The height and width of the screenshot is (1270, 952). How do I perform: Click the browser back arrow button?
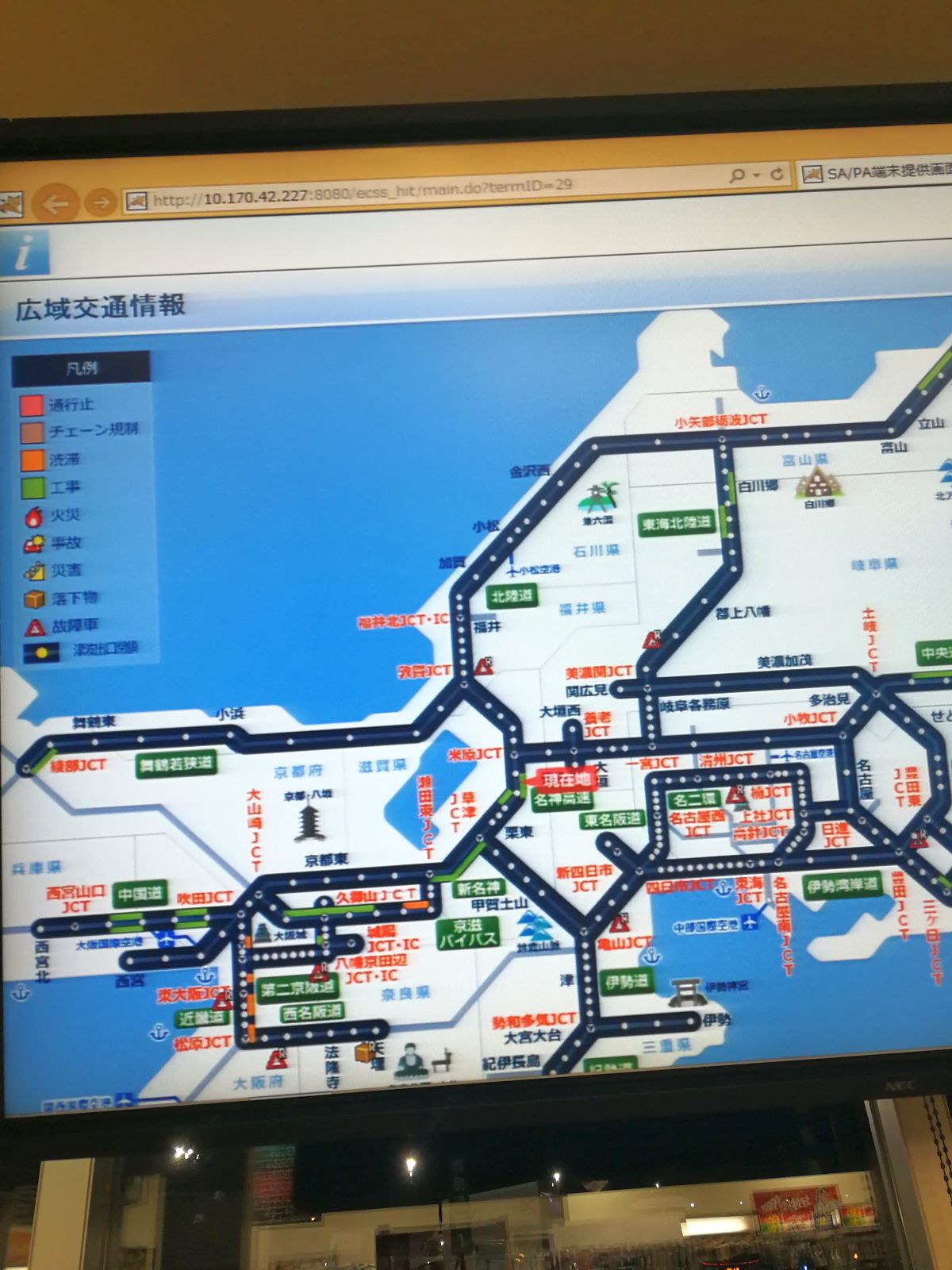coord(56,205)
